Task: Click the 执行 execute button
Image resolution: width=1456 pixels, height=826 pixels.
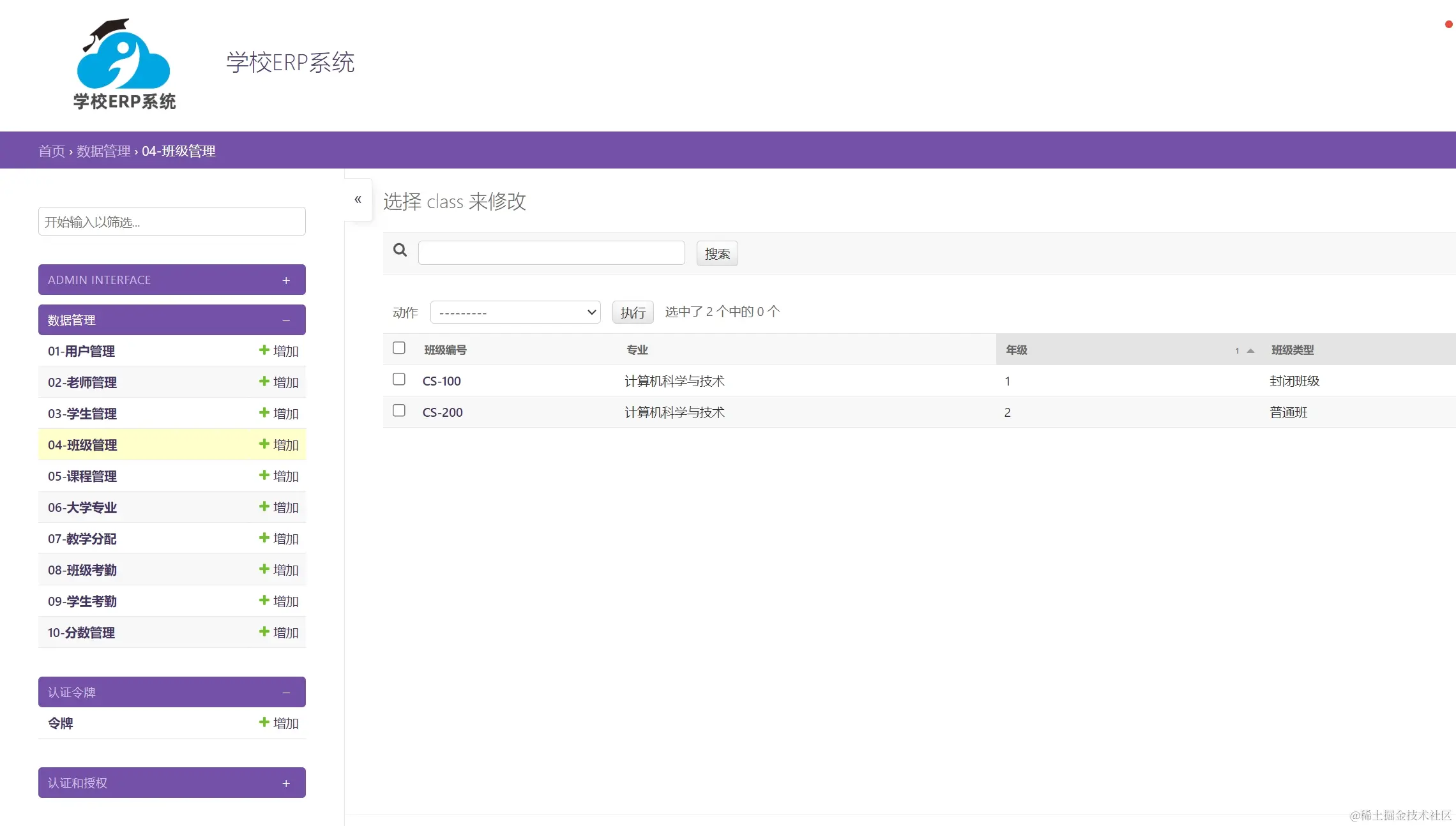Action: [x=632, y=312]
